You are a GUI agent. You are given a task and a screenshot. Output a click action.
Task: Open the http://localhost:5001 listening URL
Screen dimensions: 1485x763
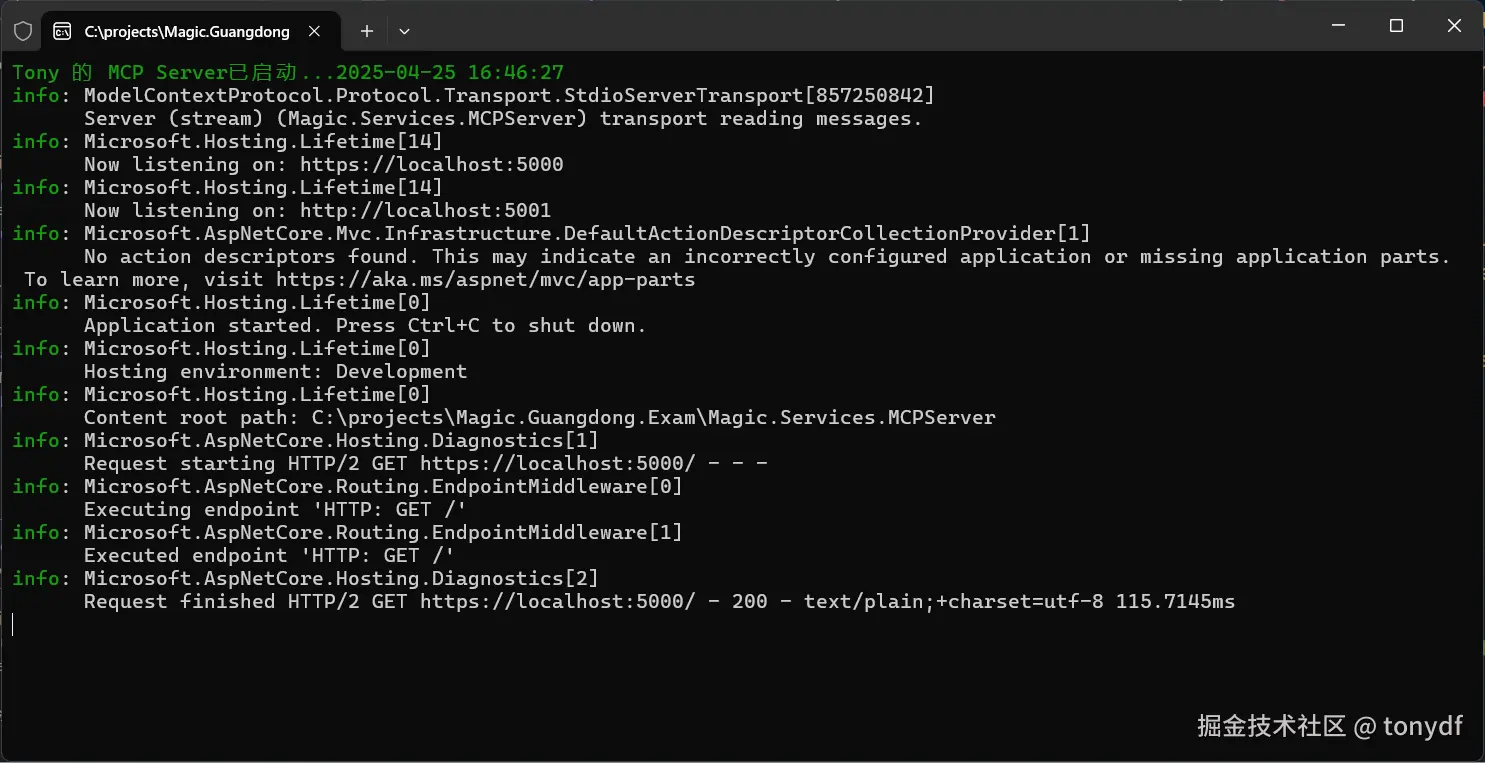pyautogui.click(x=426, y=210)
